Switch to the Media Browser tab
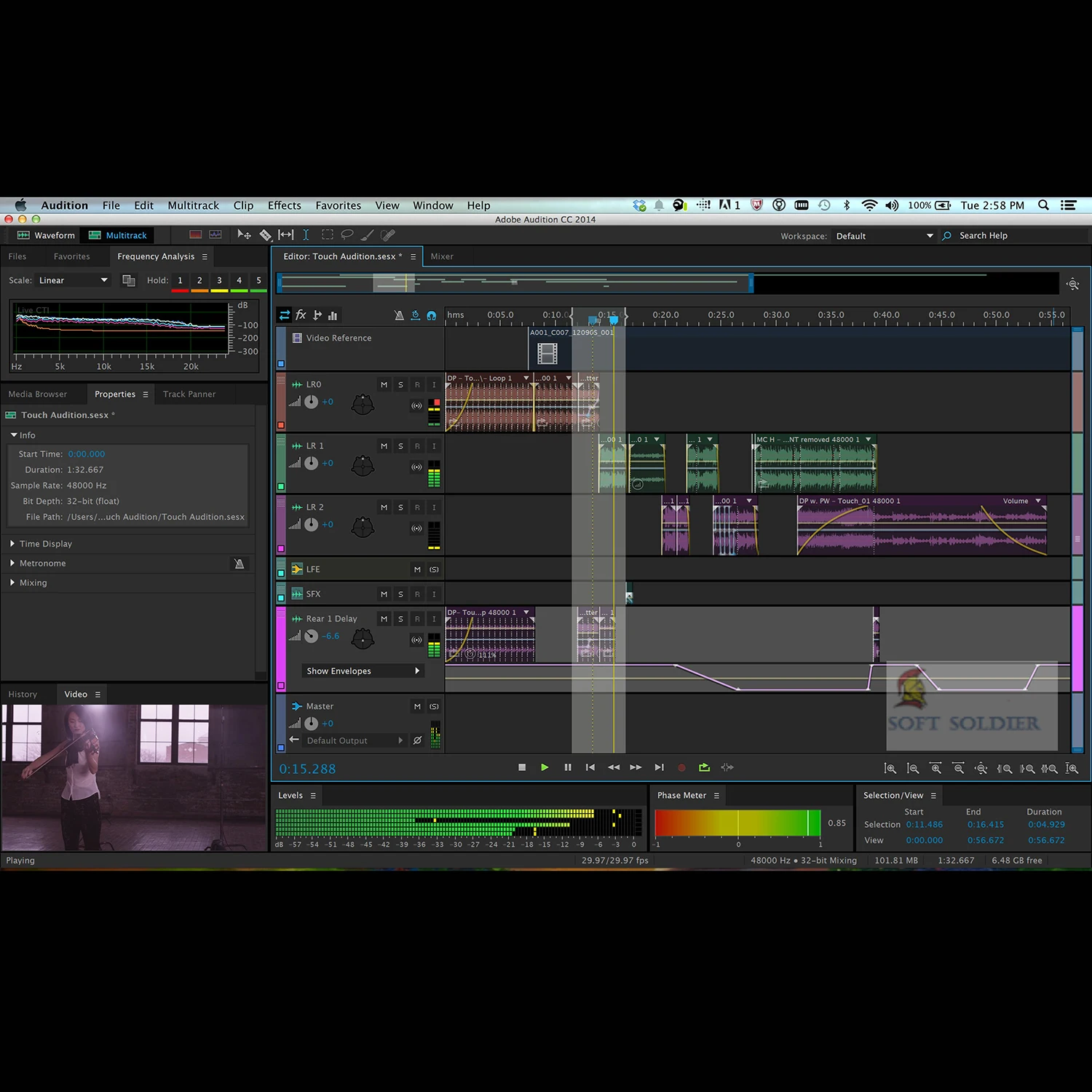 coord(38,394)
